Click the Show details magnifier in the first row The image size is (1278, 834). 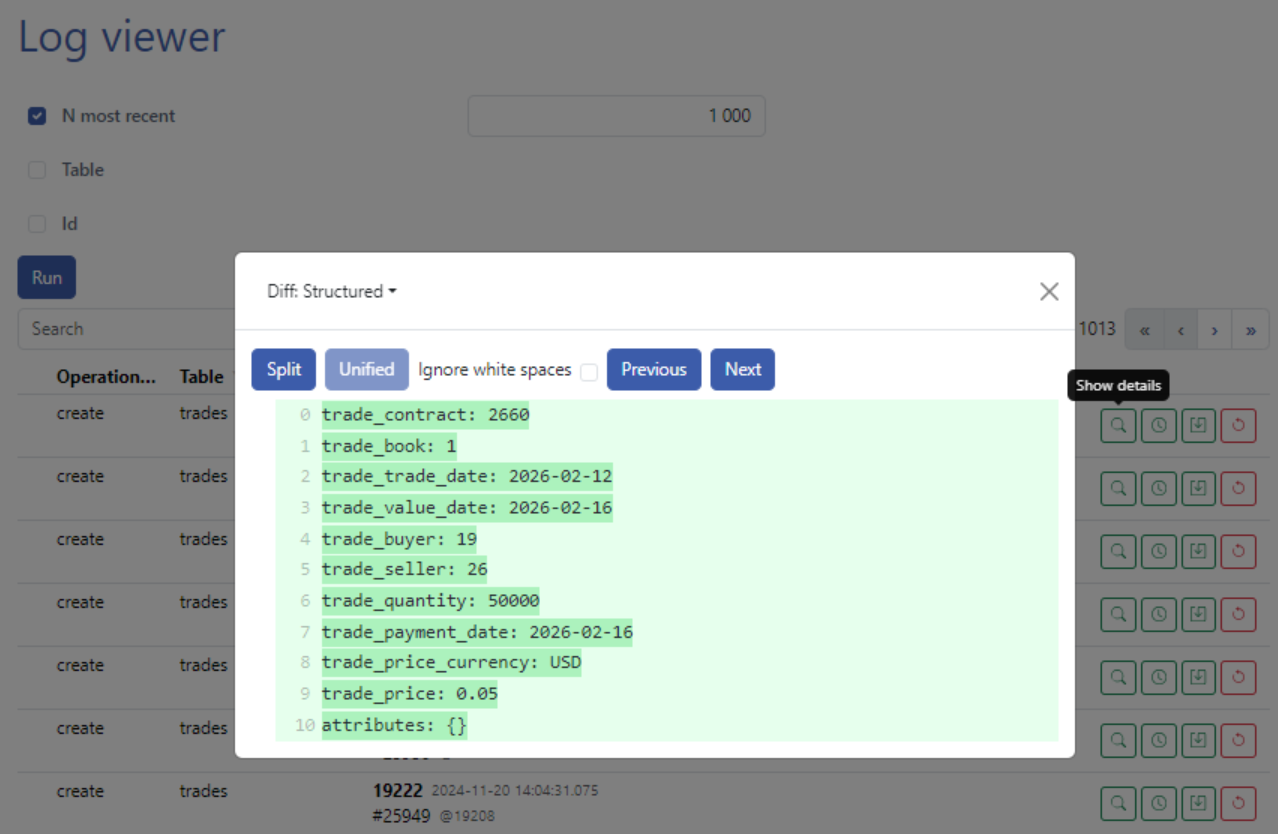[x=1118, y=425]
